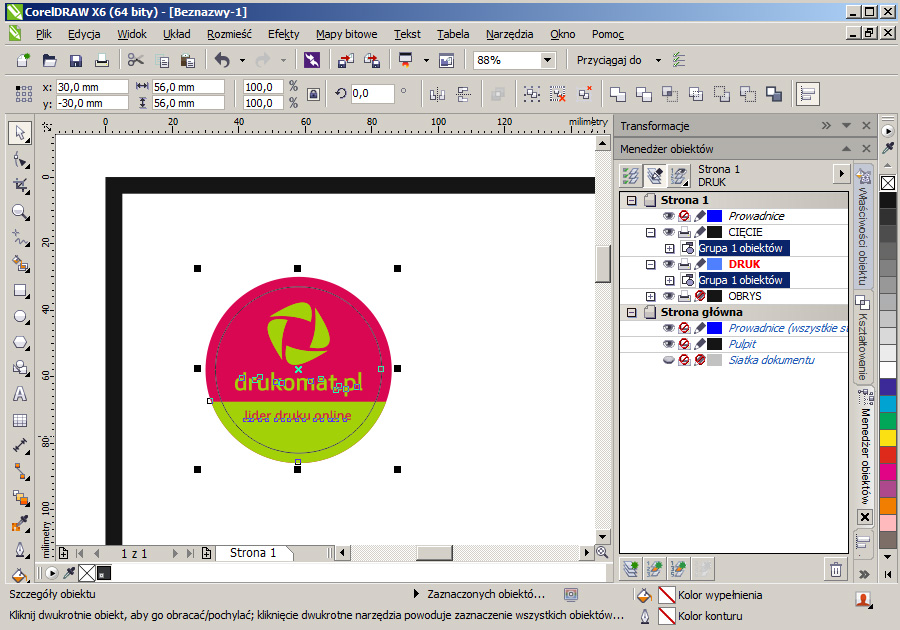Click the New document icon
900x630 pixels.
tap(24, 60)
